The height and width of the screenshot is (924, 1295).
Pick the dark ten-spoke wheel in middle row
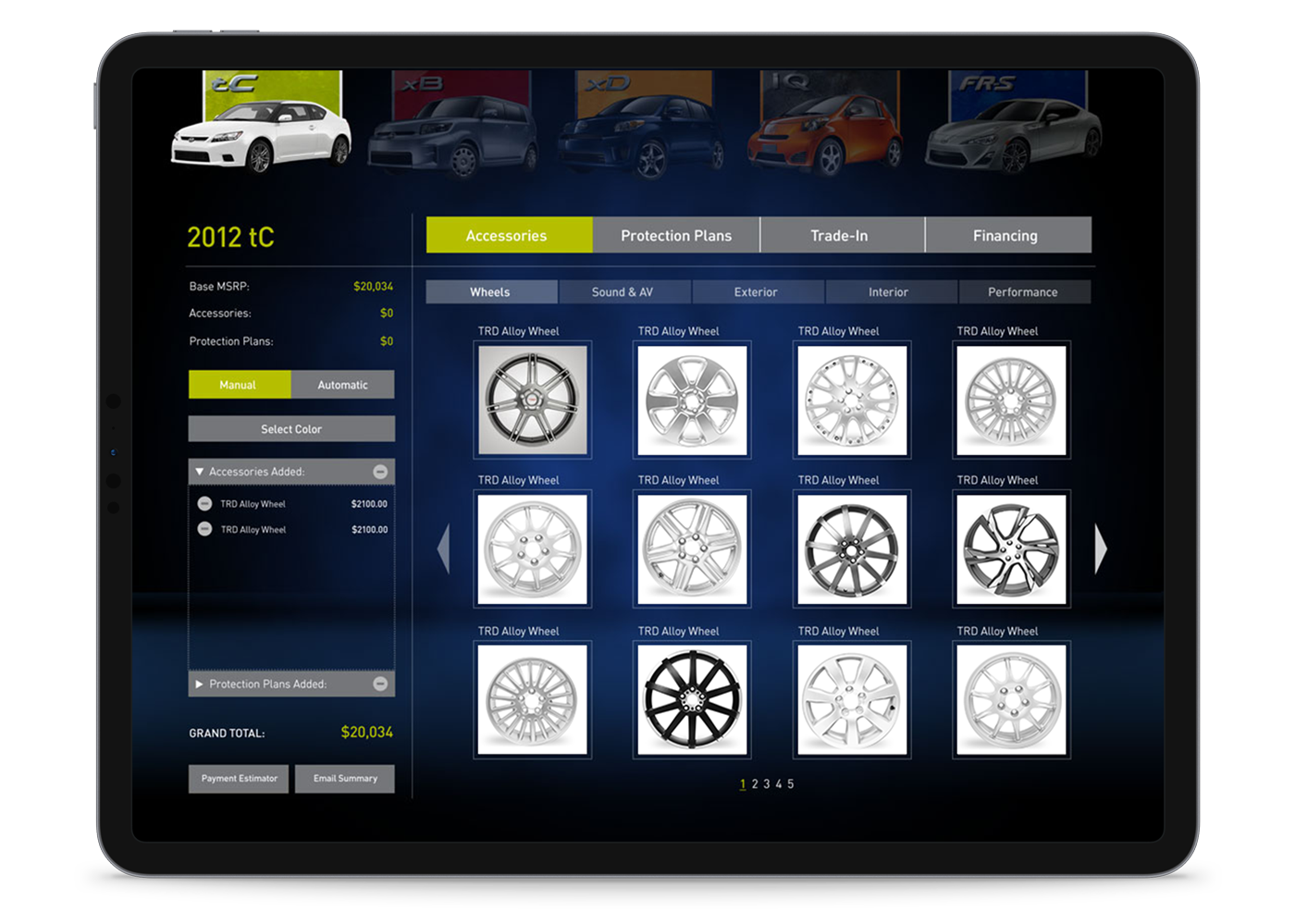pos(852,549)
